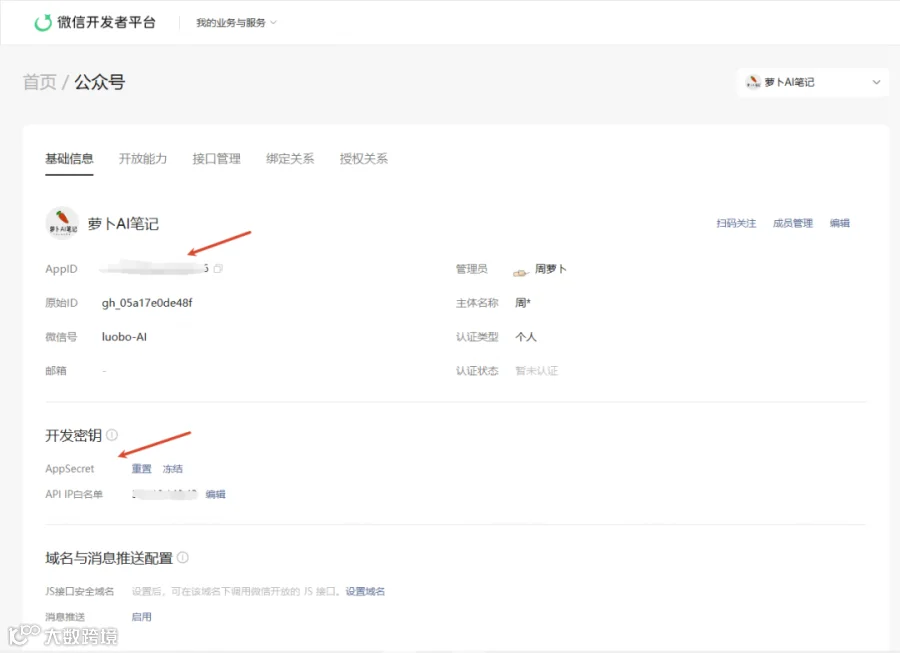View the 授权关系 tab
The width and height of the screenshot is (900, 653).
(x=363, y=158)
